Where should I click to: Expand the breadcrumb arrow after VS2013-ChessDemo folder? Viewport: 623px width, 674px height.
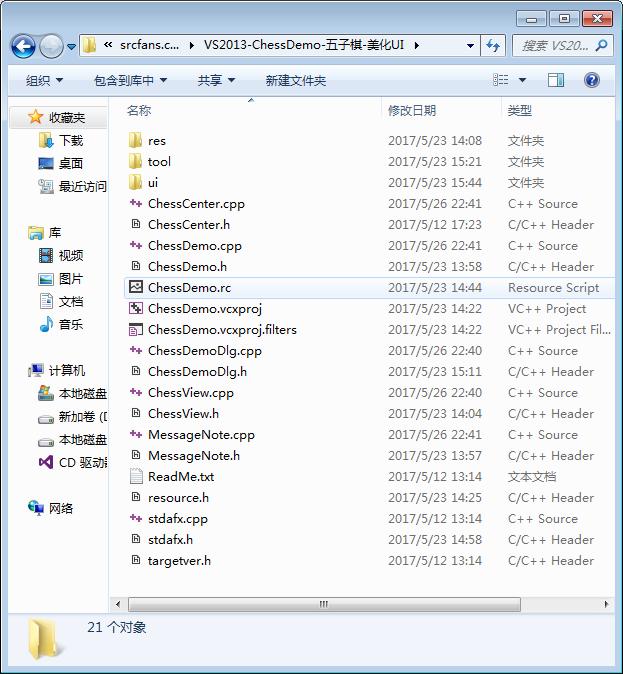pyautogui.click(x=416, y=45)
